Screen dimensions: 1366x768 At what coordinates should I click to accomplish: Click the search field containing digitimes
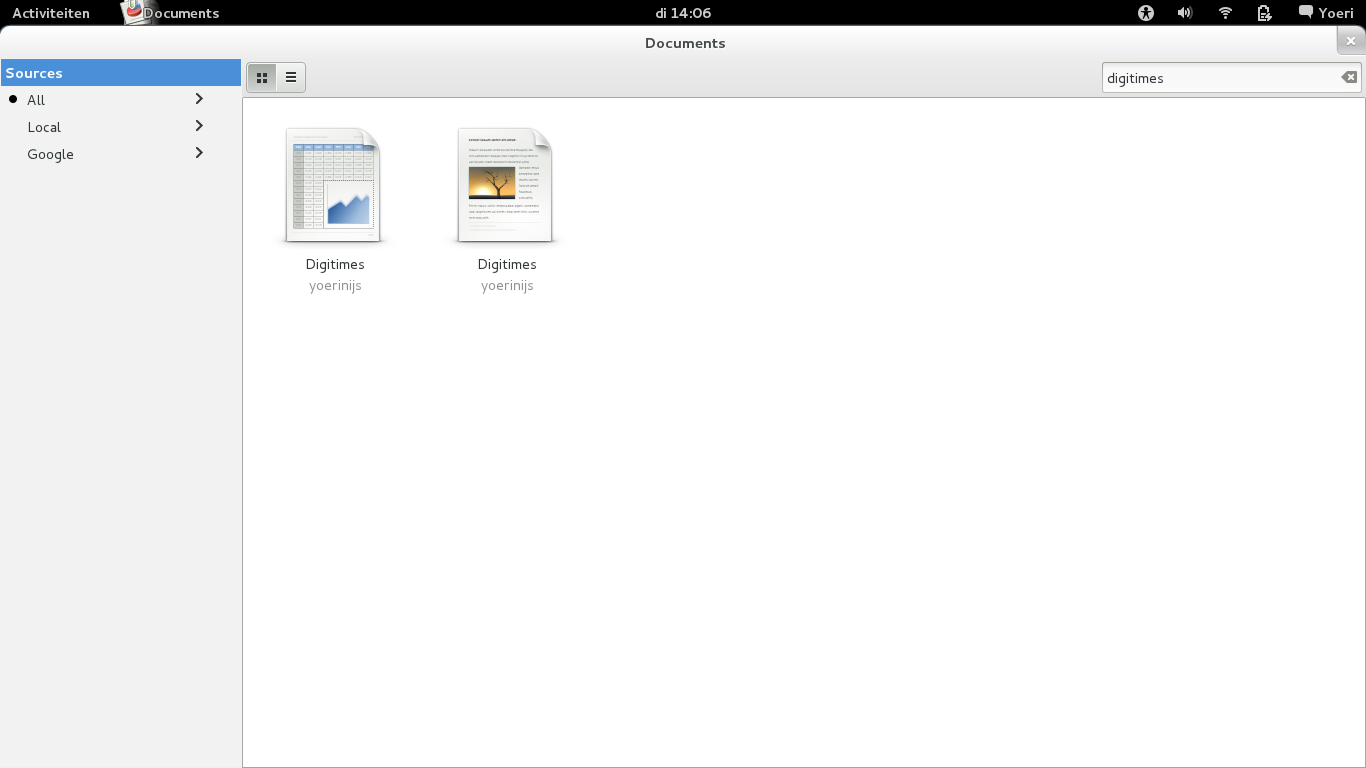tap(1232, 77)
